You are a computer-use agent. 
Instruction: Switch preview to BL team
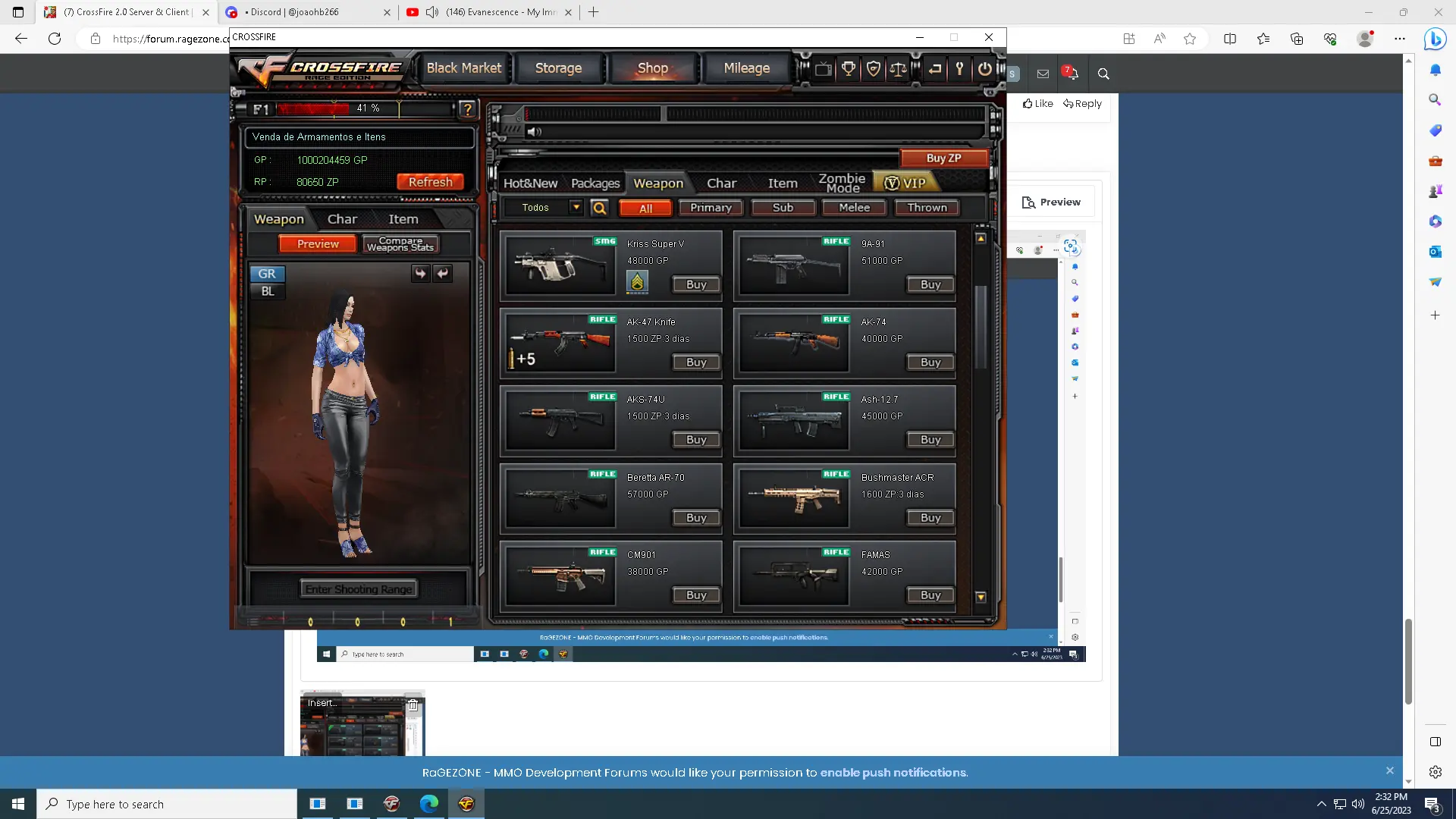267,291
